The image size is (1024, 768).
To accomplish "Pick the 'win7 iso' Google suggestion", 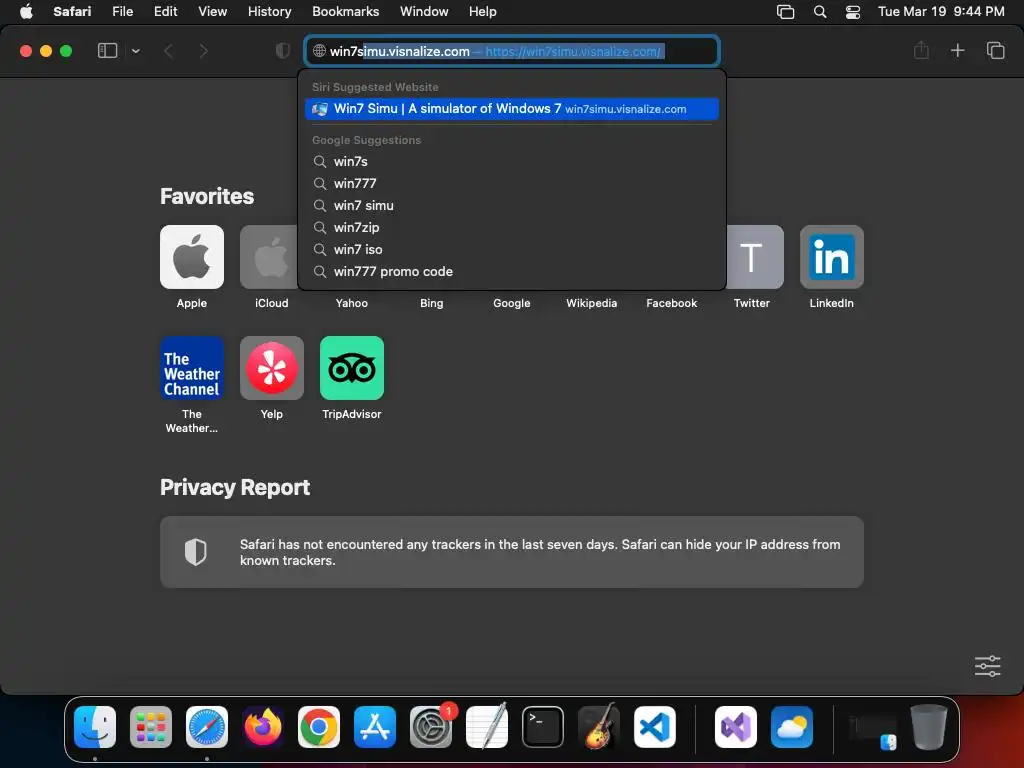I will (x=512, y=249).
